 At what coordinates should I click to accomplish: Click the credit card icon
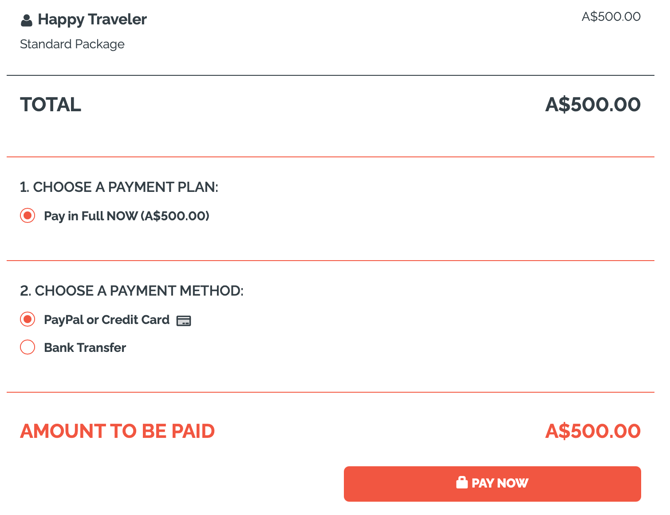(184, 321)
